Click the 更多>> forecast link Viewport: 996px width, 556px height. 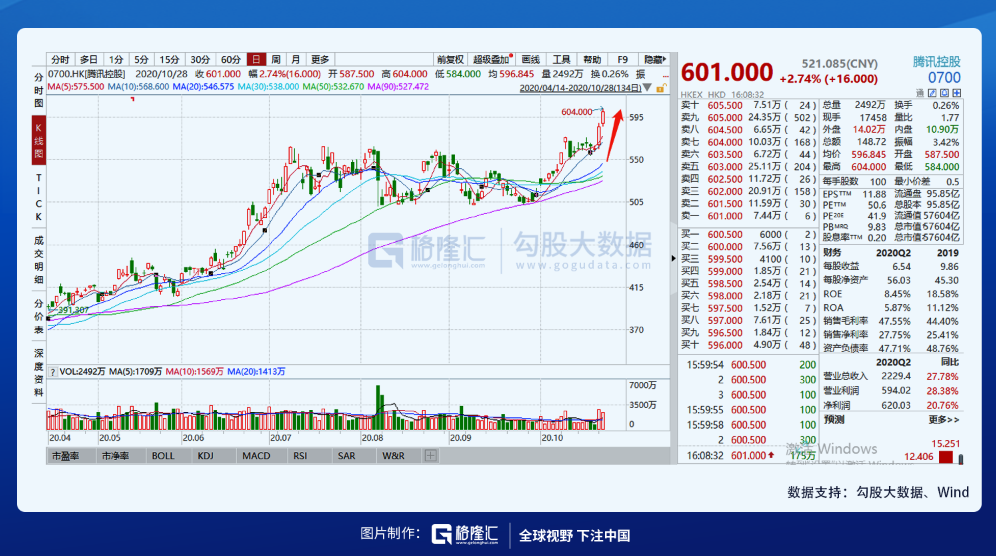pos(943,420)
